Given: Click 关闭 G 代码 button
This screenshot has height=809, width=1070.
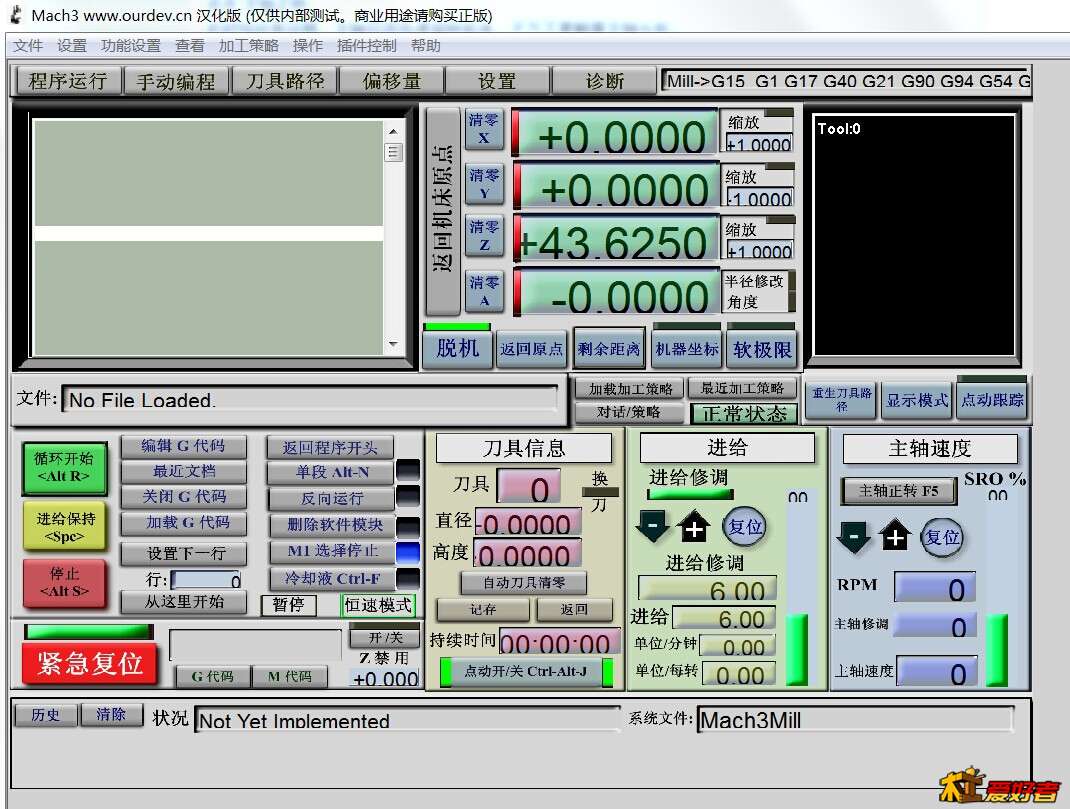Looking at the screenshot, I should point(183,497).
